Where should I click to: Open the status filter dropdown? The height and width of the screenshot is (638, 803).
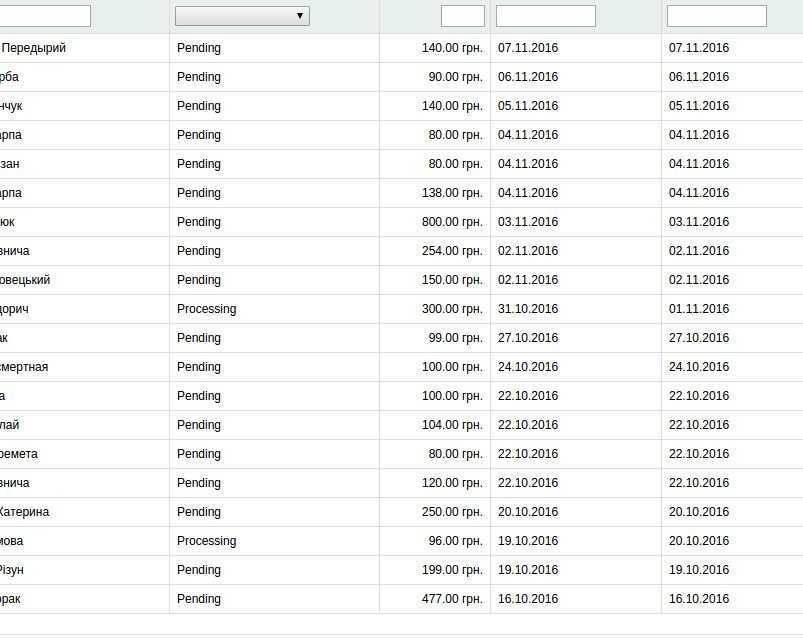click(242, 16)
